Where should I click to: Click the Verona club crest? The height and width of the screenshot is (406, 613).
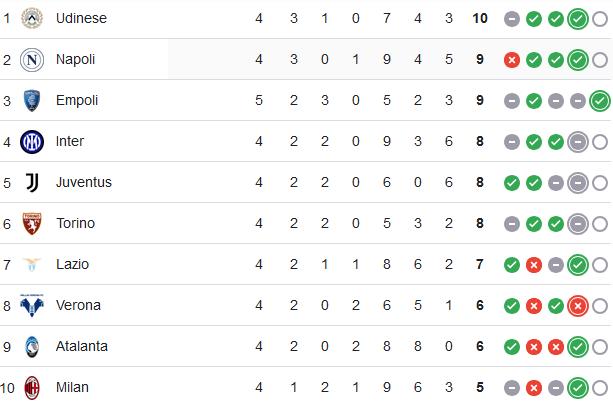[32, 306]
